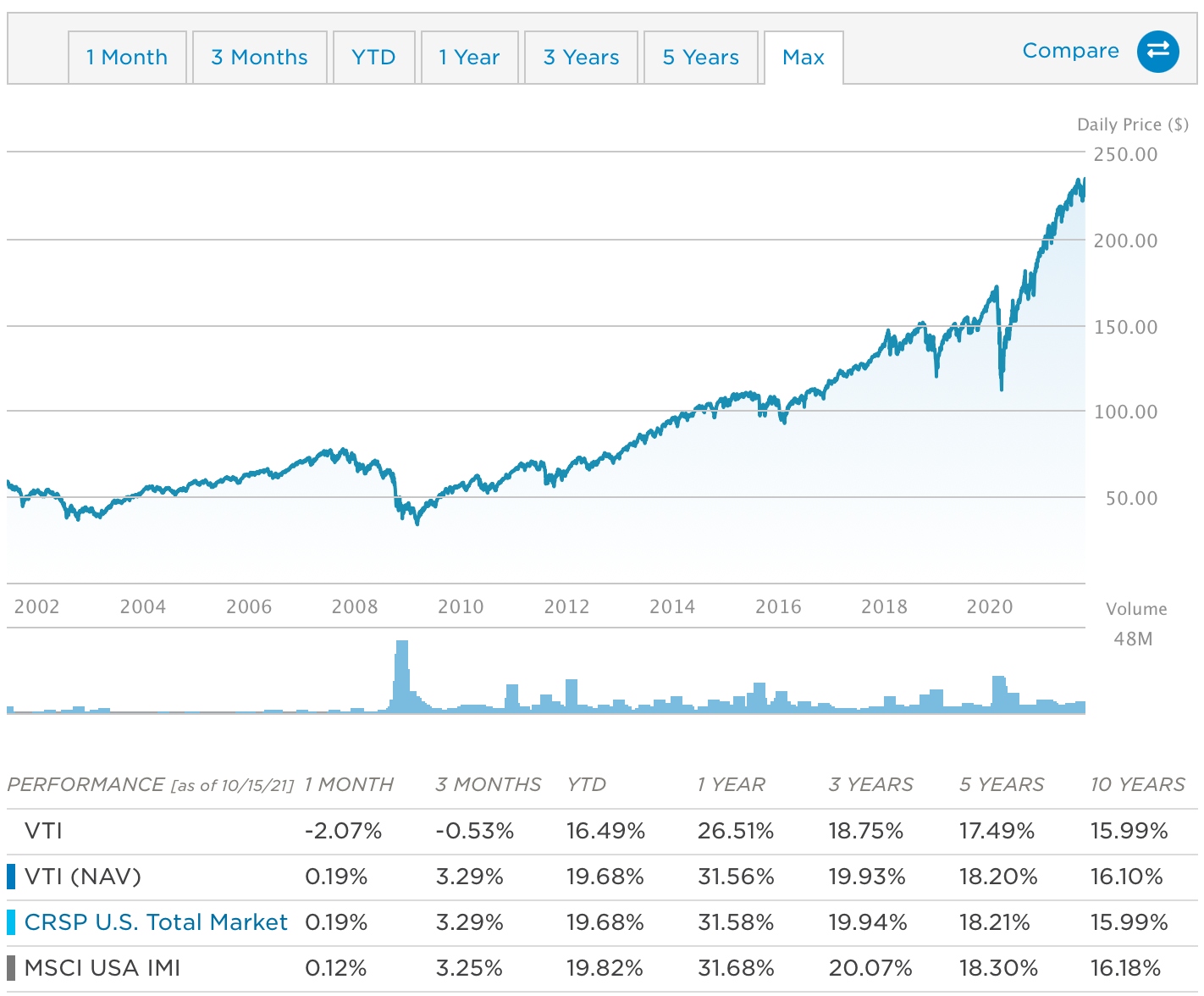Show the 1 Year chart range
1204x996 pixels.
pyautogui.click(x=469, y=58)
